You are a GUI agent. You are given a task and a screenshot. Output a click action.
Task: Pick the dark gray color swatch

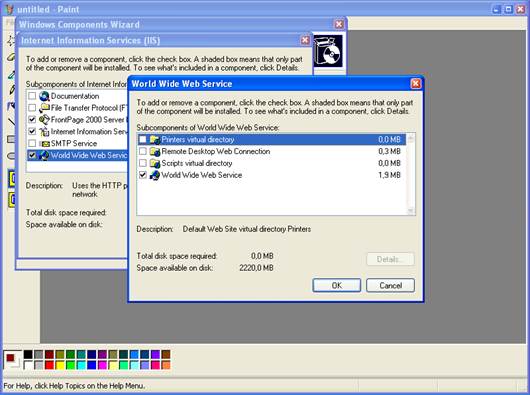(x=39, y=354)
